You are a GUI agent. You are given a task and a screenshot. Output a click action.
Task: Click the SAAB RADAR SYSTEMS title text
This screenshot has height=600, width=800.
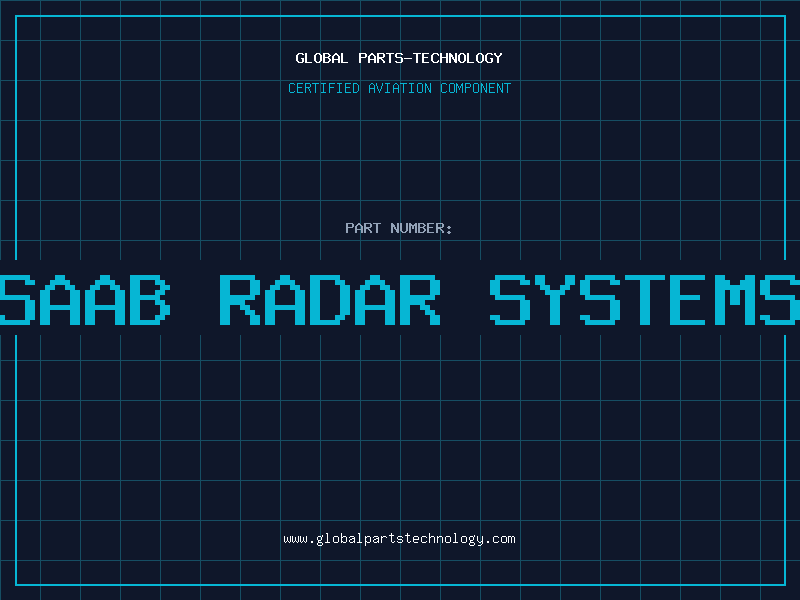400,300
